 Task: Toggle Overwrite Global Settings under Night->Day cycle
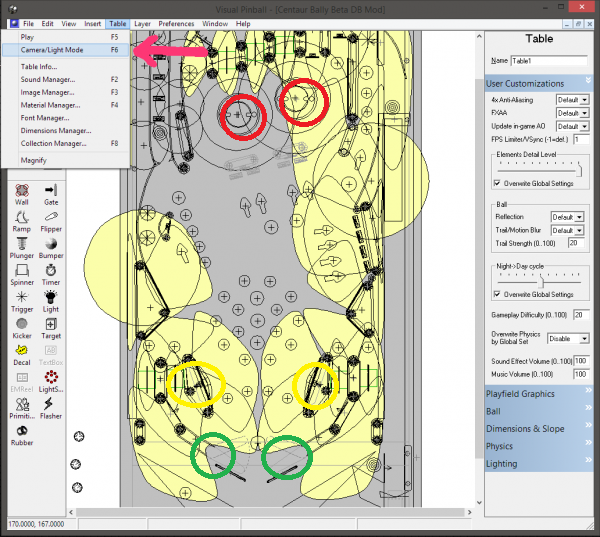tap(497, 294)
